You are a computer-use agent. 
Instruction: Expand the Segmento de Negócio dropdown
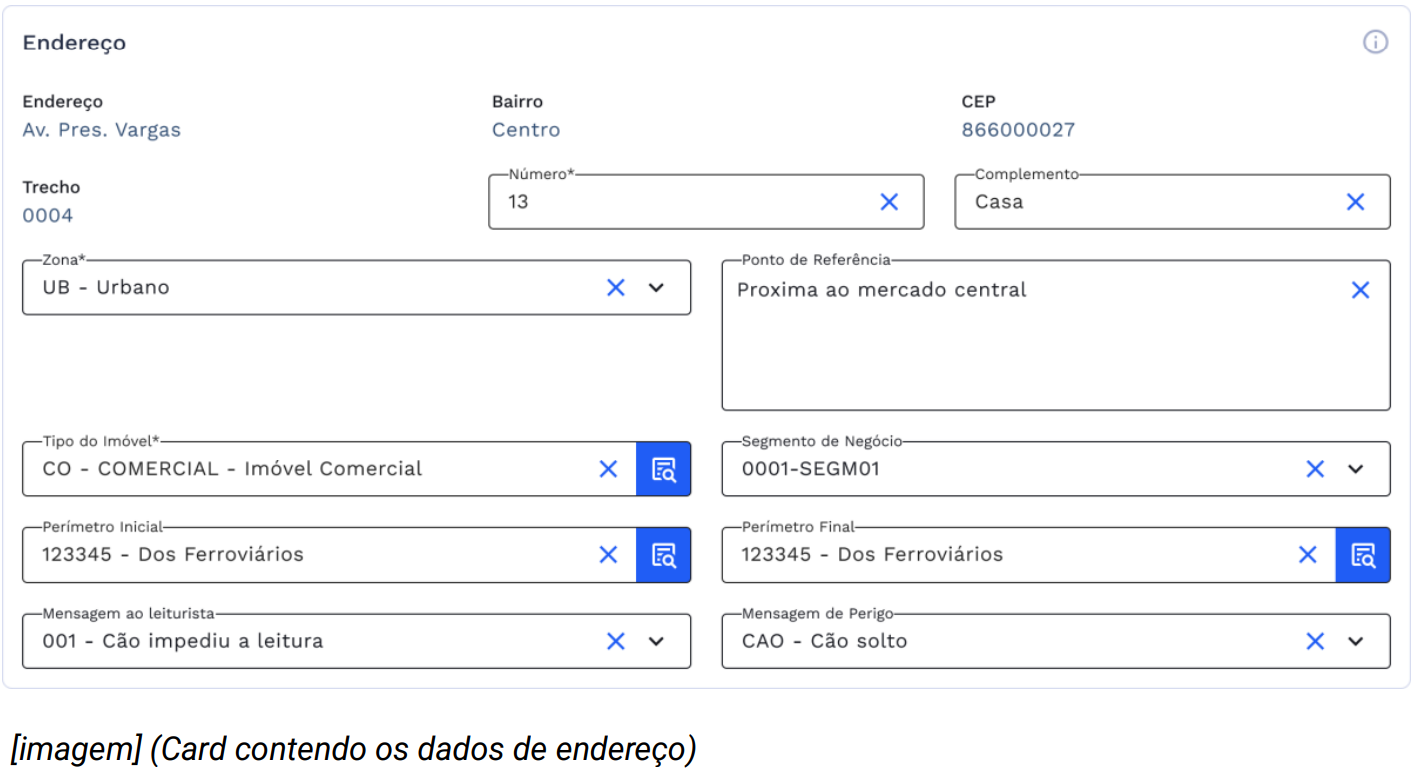[1355, 469]
